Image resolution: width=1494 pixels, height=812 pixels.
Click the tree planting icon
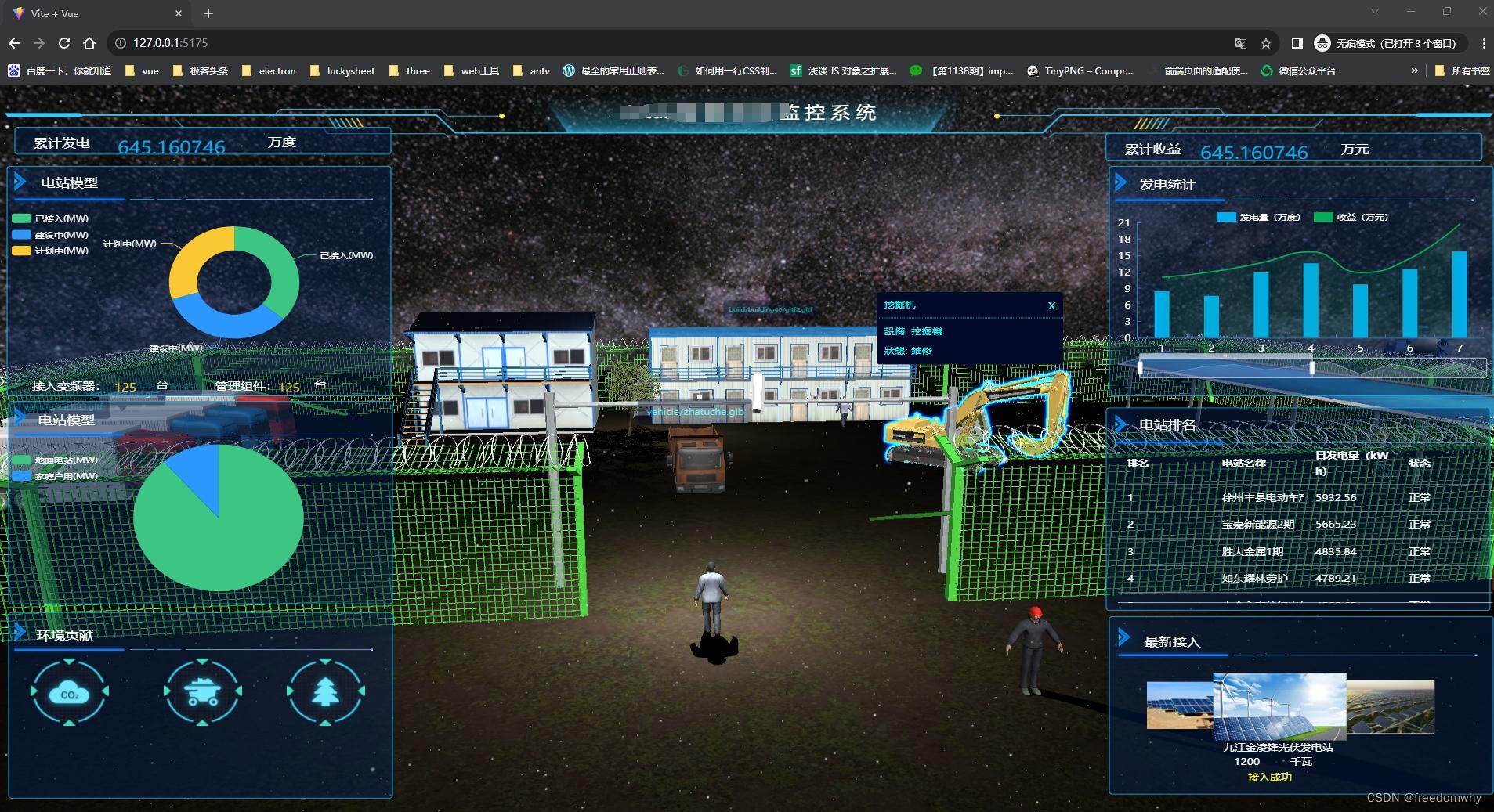(325, 692)
